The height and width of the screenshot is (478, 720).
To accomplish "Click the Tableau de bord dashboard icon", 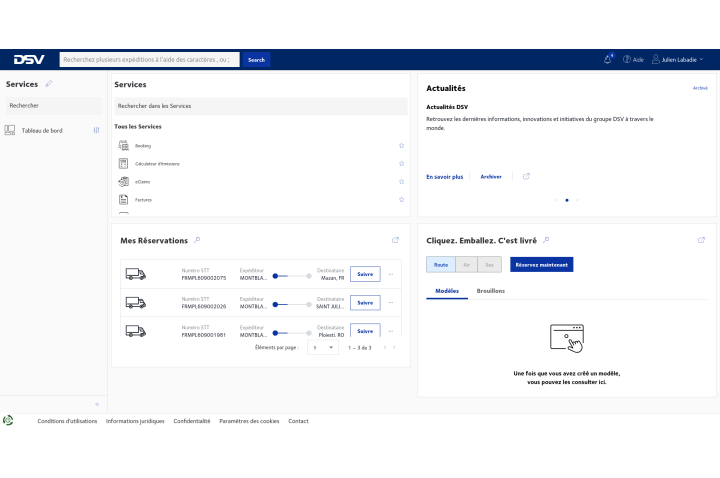I will (x=10, y=130).
